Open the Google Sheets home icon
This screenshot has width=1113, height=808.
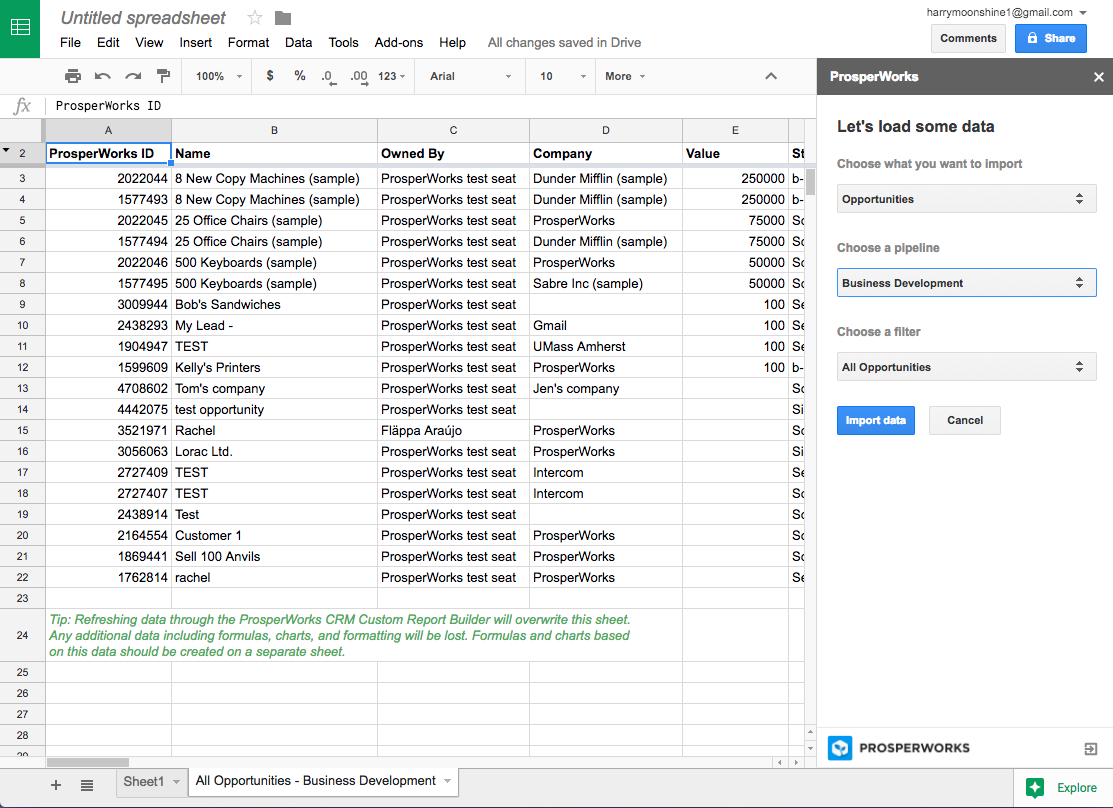pos(20,28)
